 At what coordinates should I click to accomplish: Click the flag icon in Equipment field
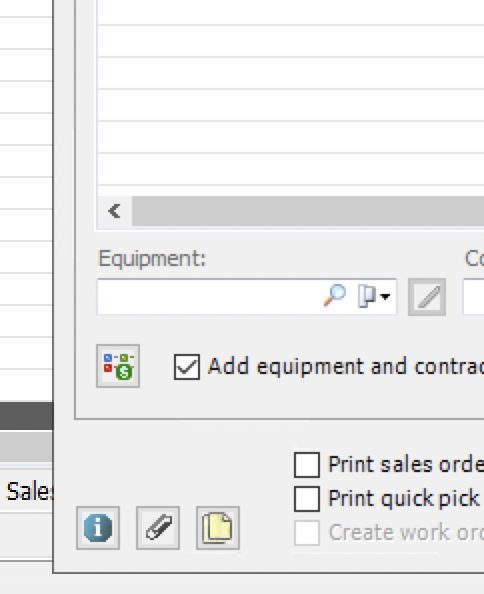(367, 296)
